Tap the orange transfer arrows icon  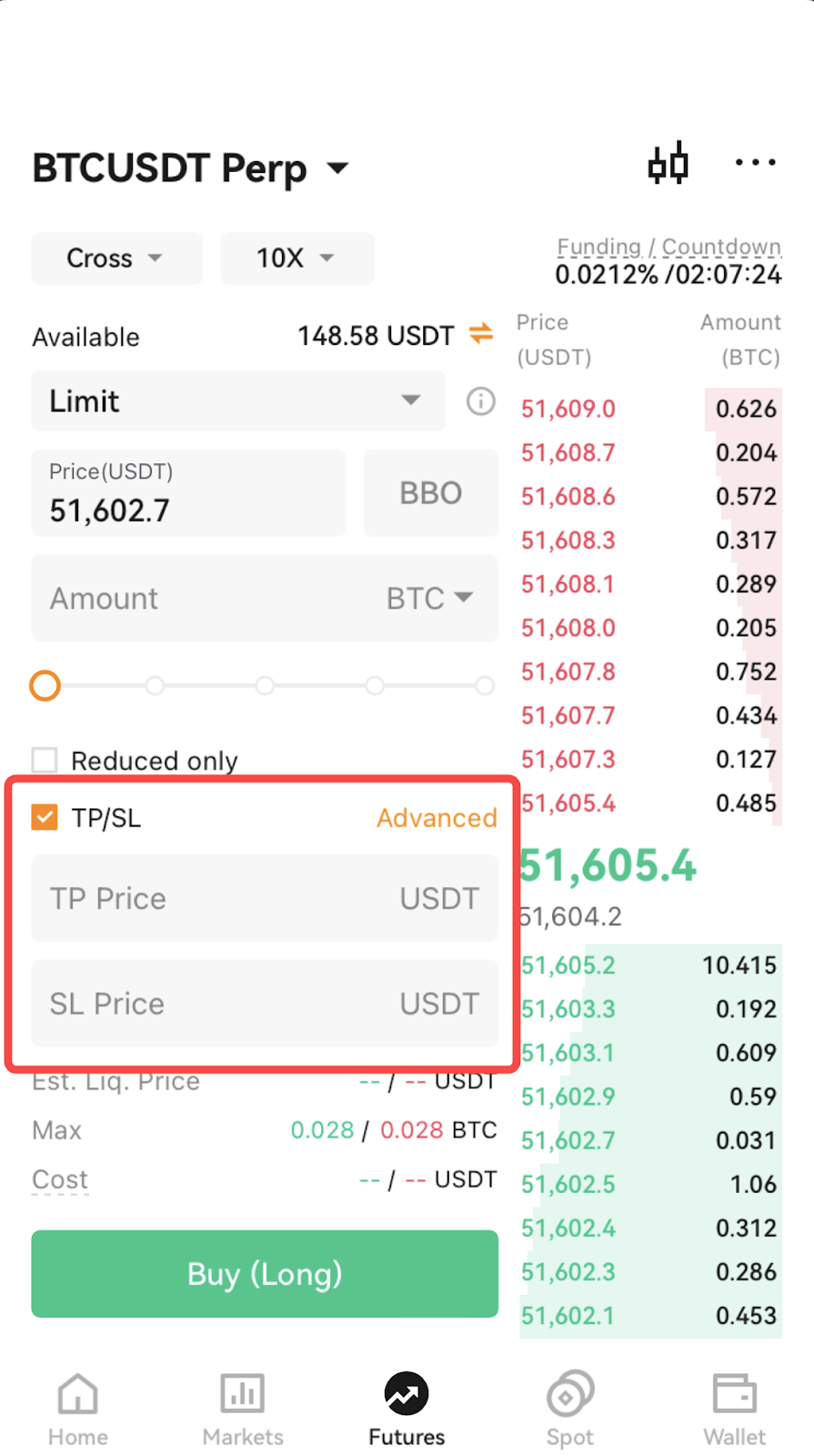click(x=481, y=334)
